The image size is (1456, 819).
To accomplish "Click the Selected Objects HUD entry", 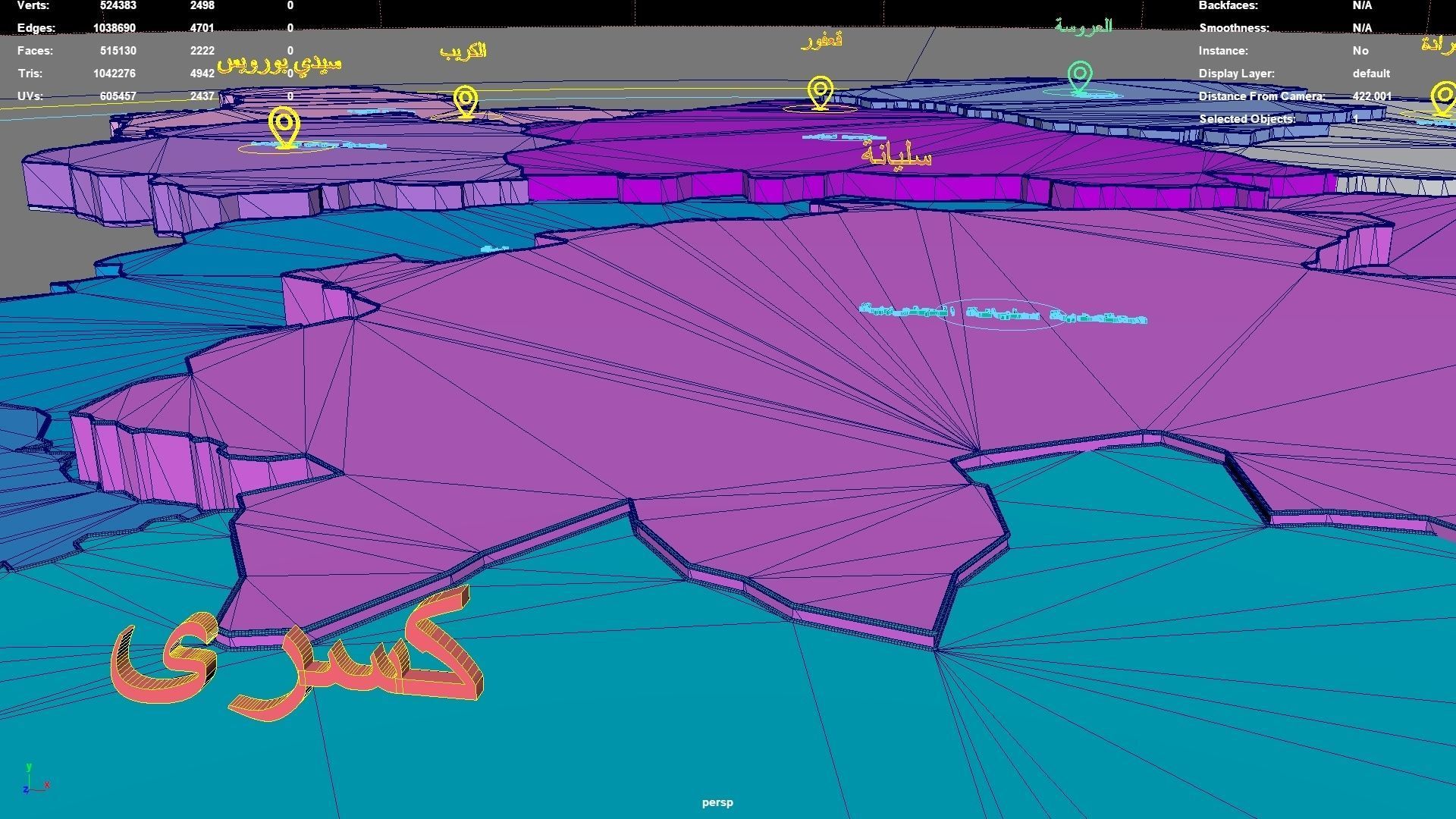I will click(x=1247, y=119).
